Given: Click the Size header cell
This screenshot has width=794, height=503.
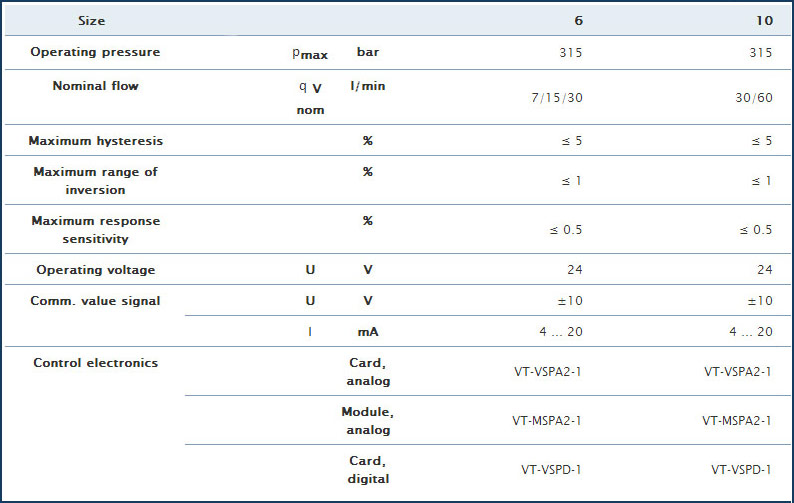Looking at the screenshot, I should 90,21.
